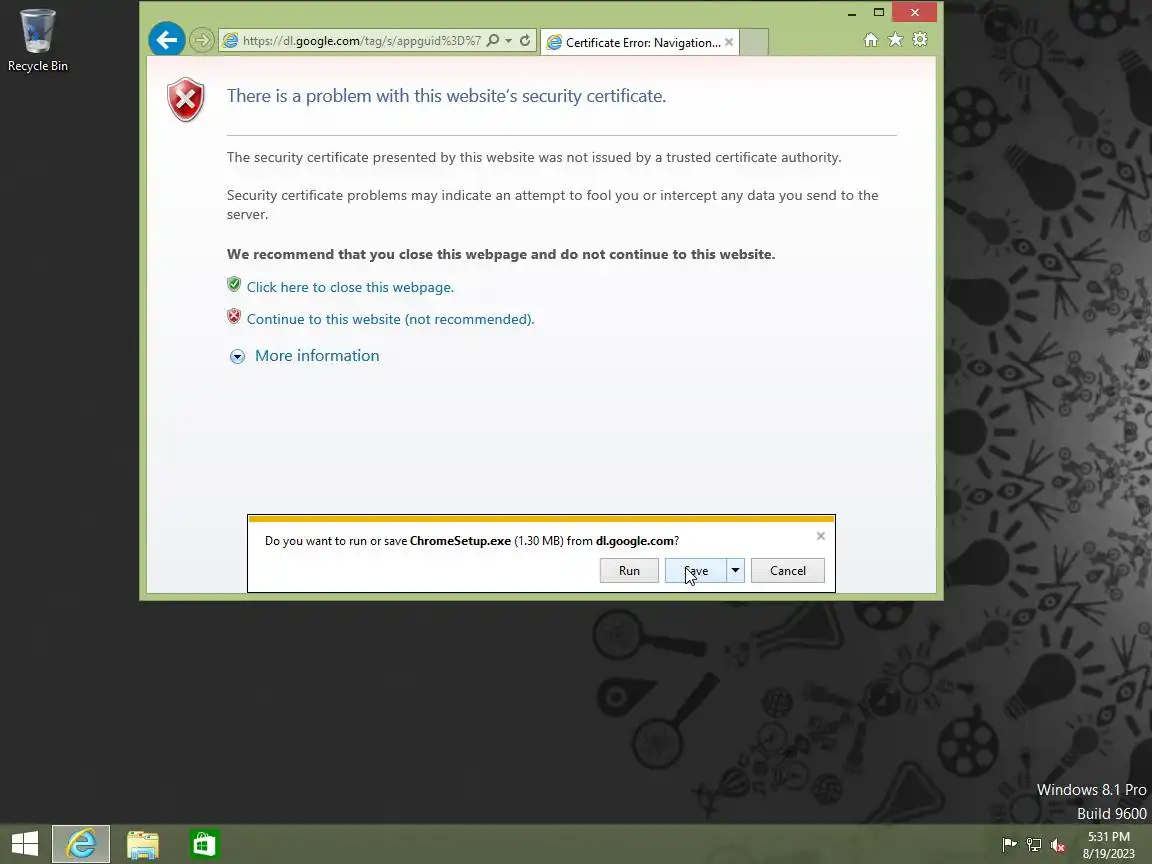Open Action Center flag icon
Viewport: 1152px width, 864px height.
pos(1009,845)
